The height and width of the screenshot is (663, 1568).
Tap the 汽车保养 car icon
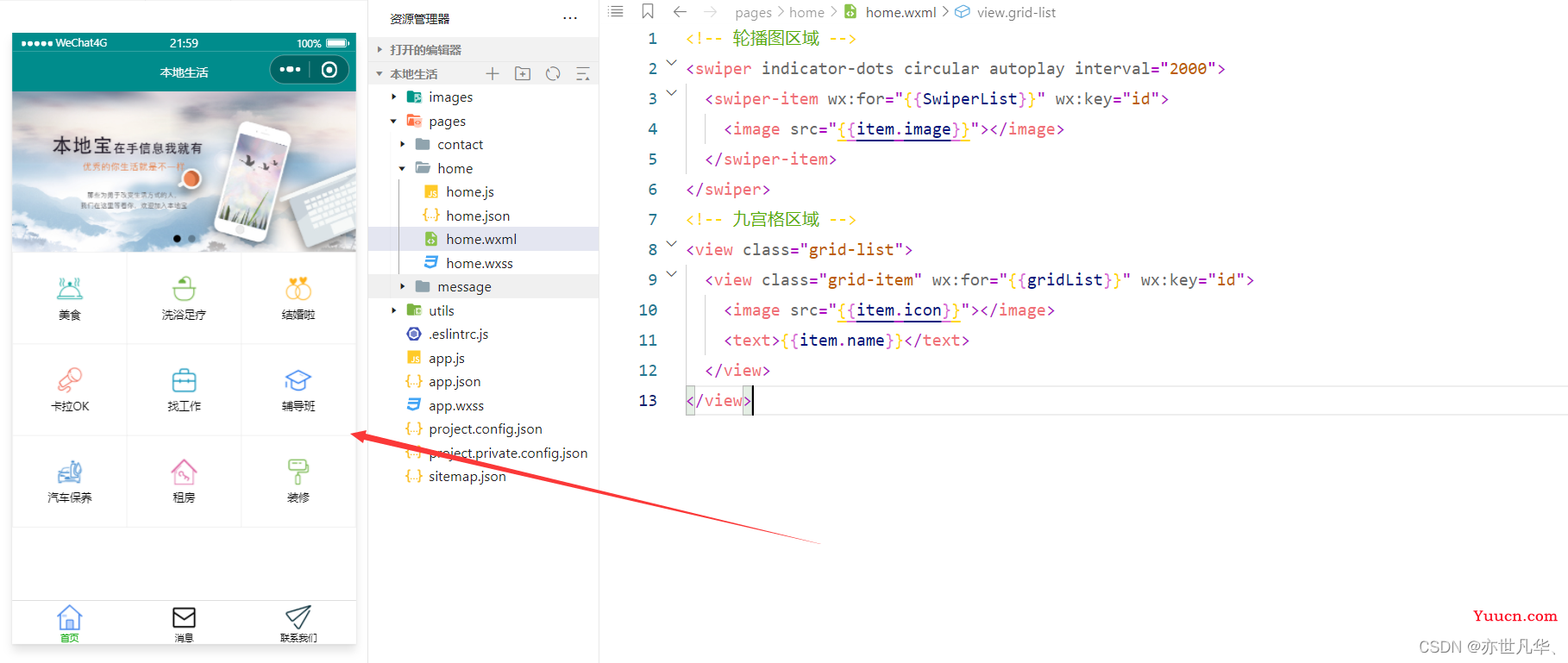tap(70, 471)
